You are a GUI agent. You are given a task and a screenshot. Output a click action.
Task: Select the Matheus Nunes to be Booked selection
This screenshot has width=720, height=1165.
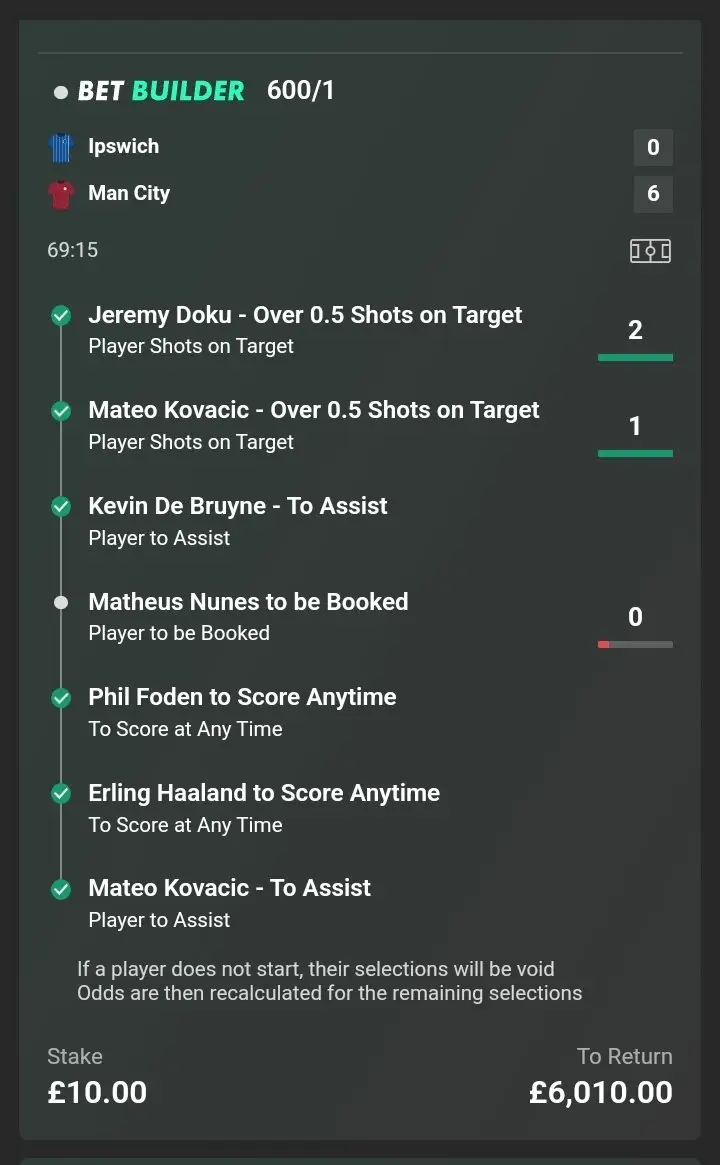tap(248, 602)
